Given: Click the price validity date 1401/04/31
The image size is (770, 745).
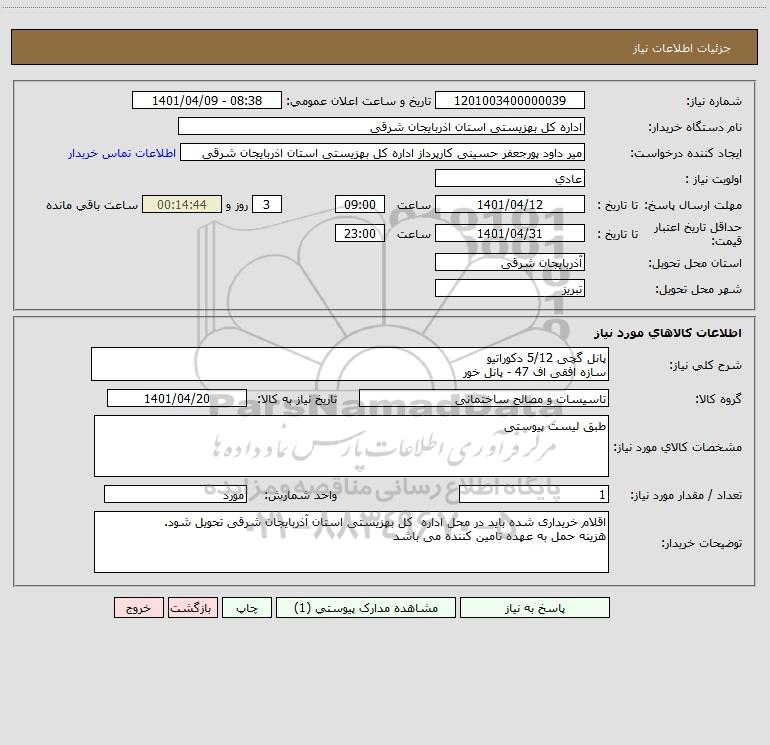Looking at the screenshot, I should pos(510,233).
